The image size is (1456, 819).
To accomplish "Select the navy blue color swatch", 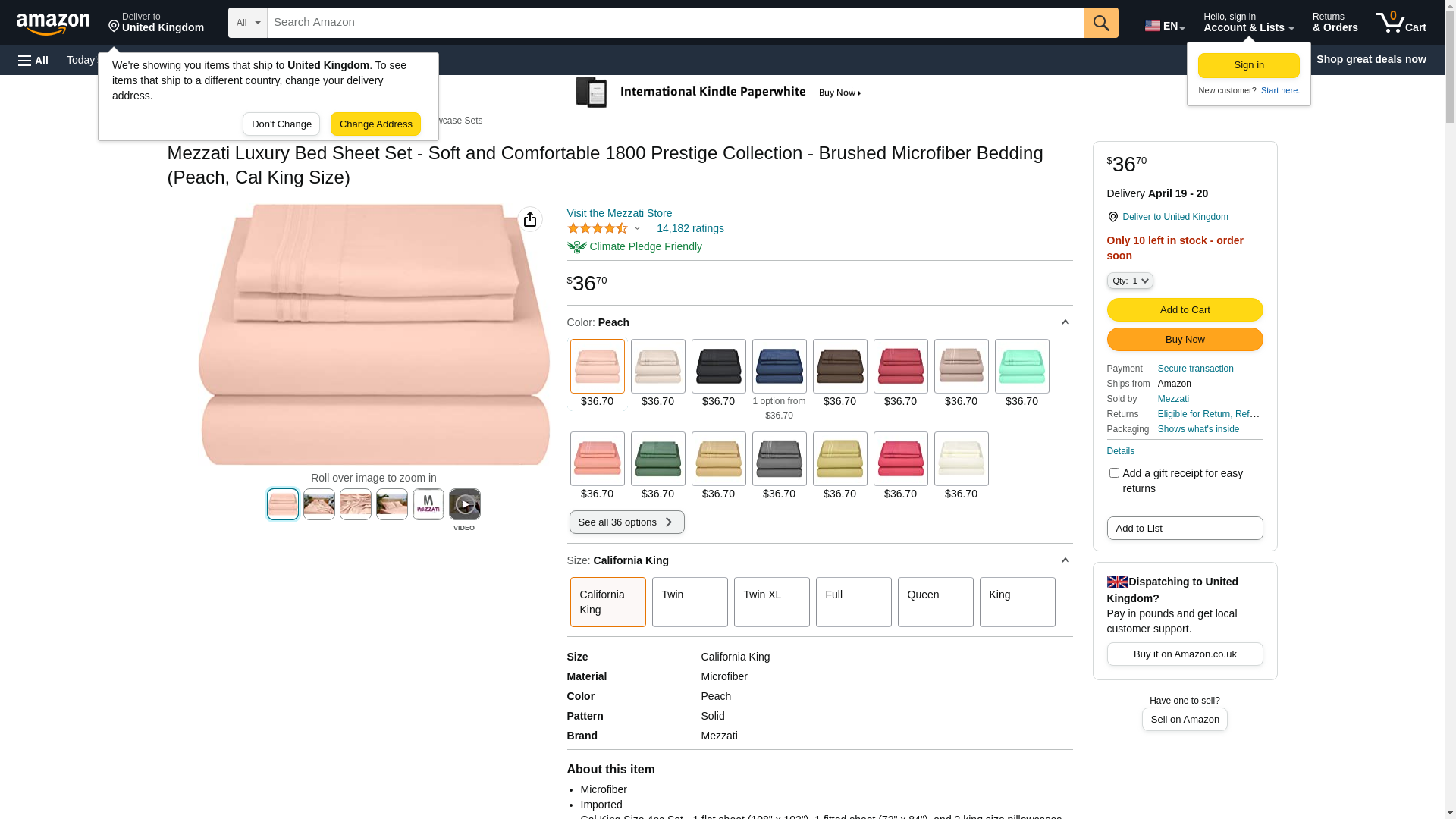I will point(780,366).
